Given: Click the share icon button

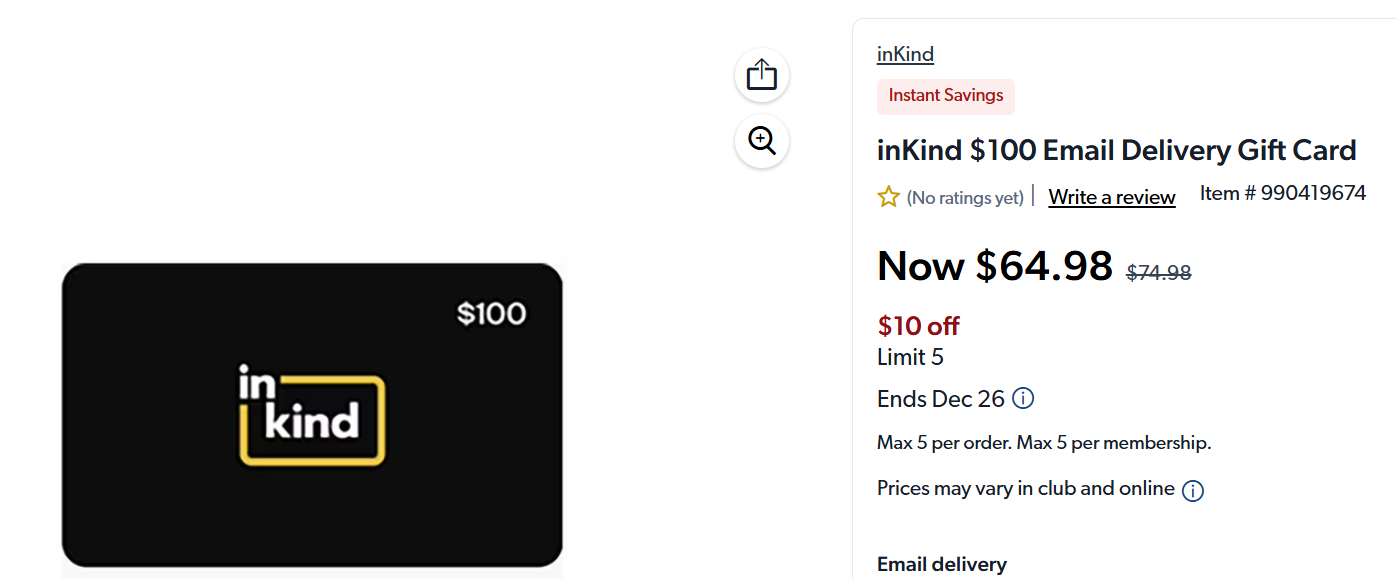Looking at the screenshot, I should 762,75.
